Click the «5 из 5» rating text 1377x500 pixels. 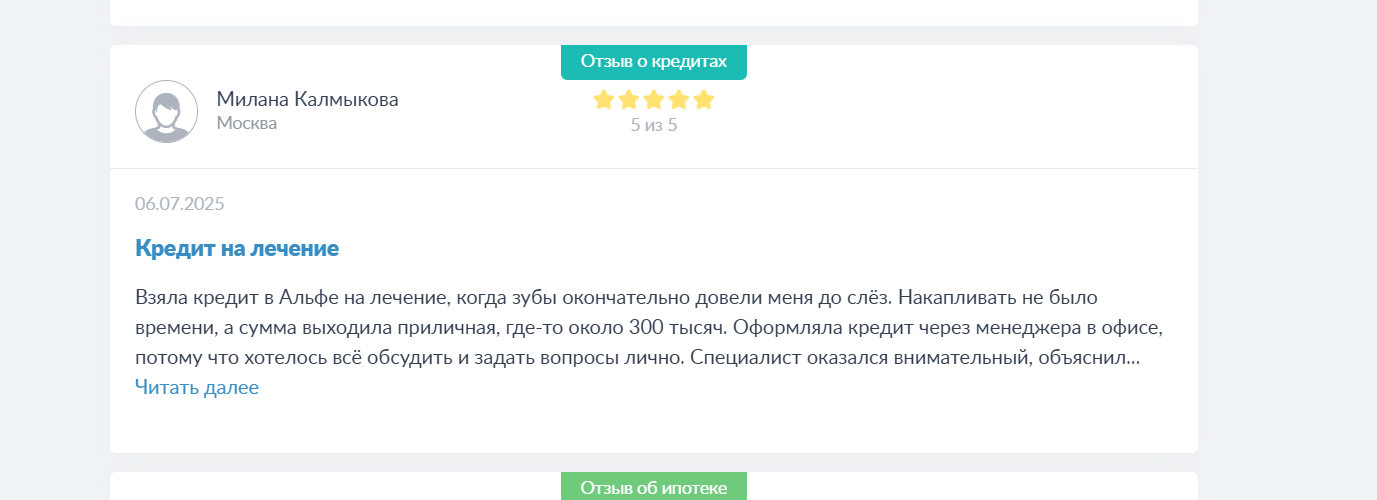pos(654,126)
